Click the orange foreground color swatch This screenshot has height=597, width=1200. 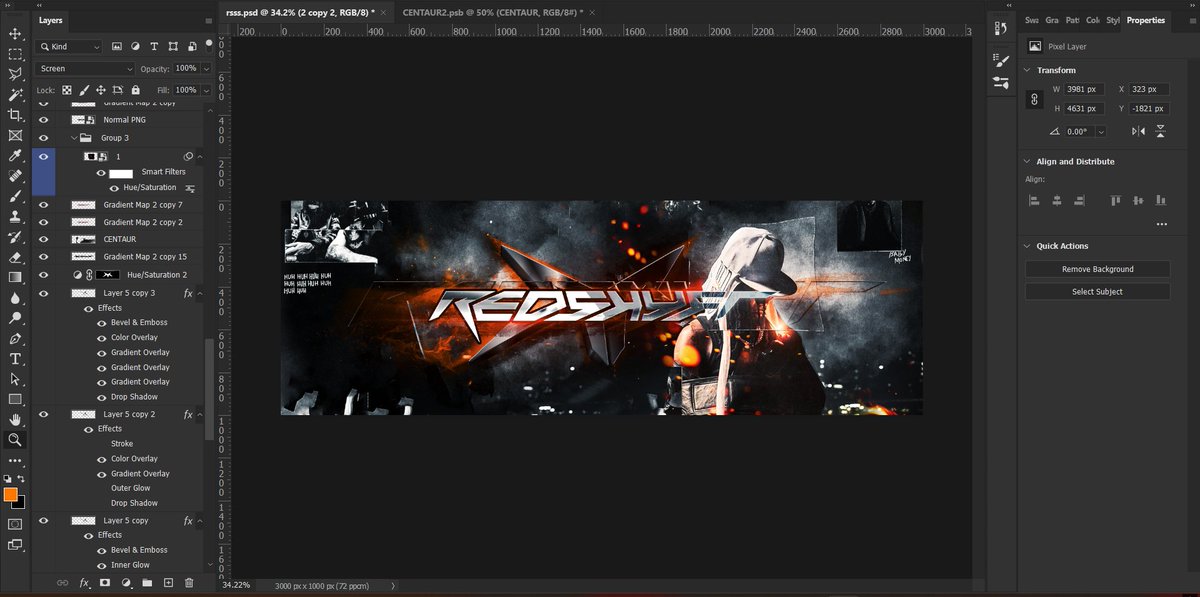tap(10, 494)
